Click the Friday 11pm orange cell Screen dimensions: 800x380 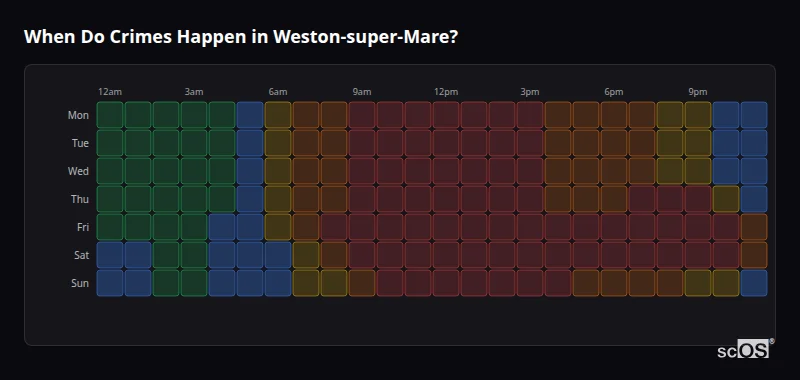tap(754, 227)
